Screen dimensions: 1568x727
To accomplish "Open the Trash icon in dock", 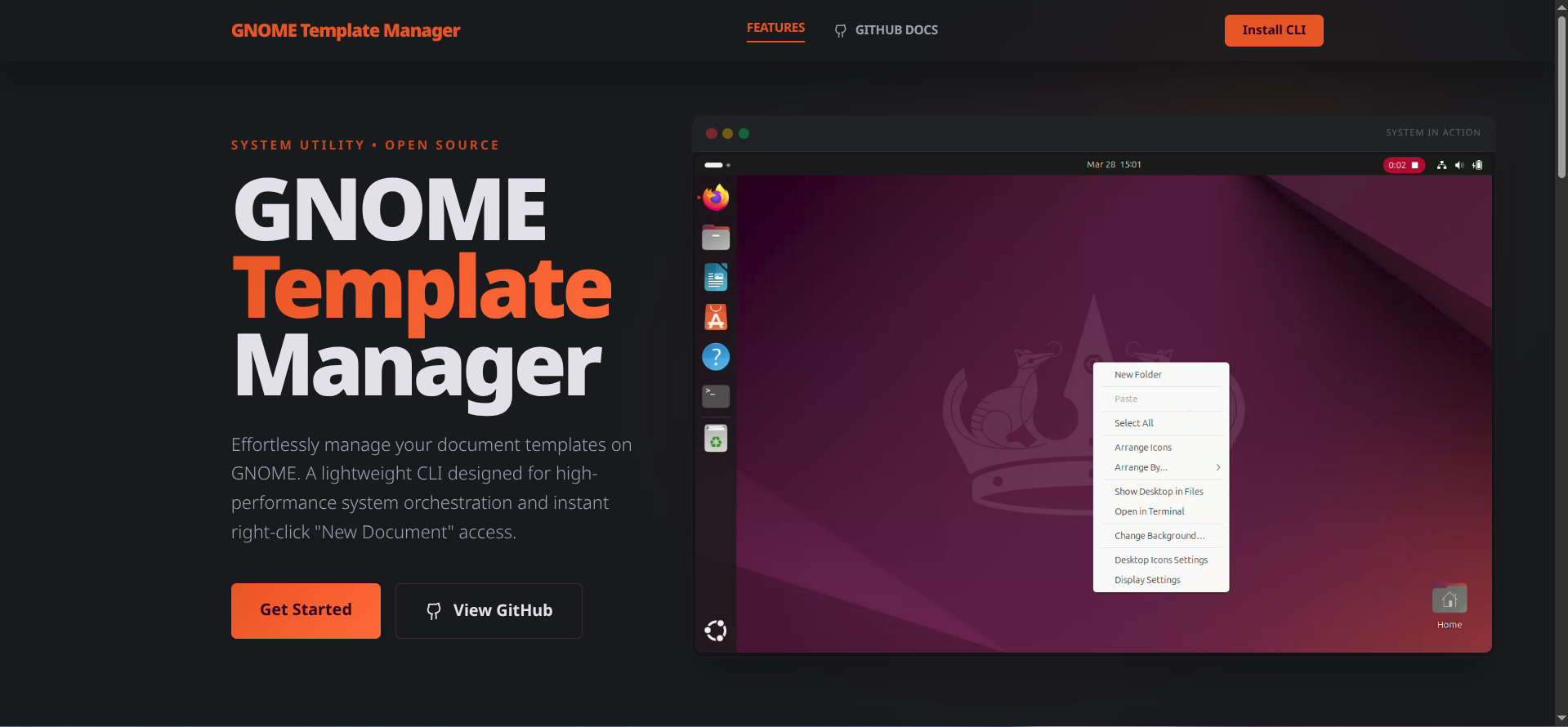I will (716, 439).
